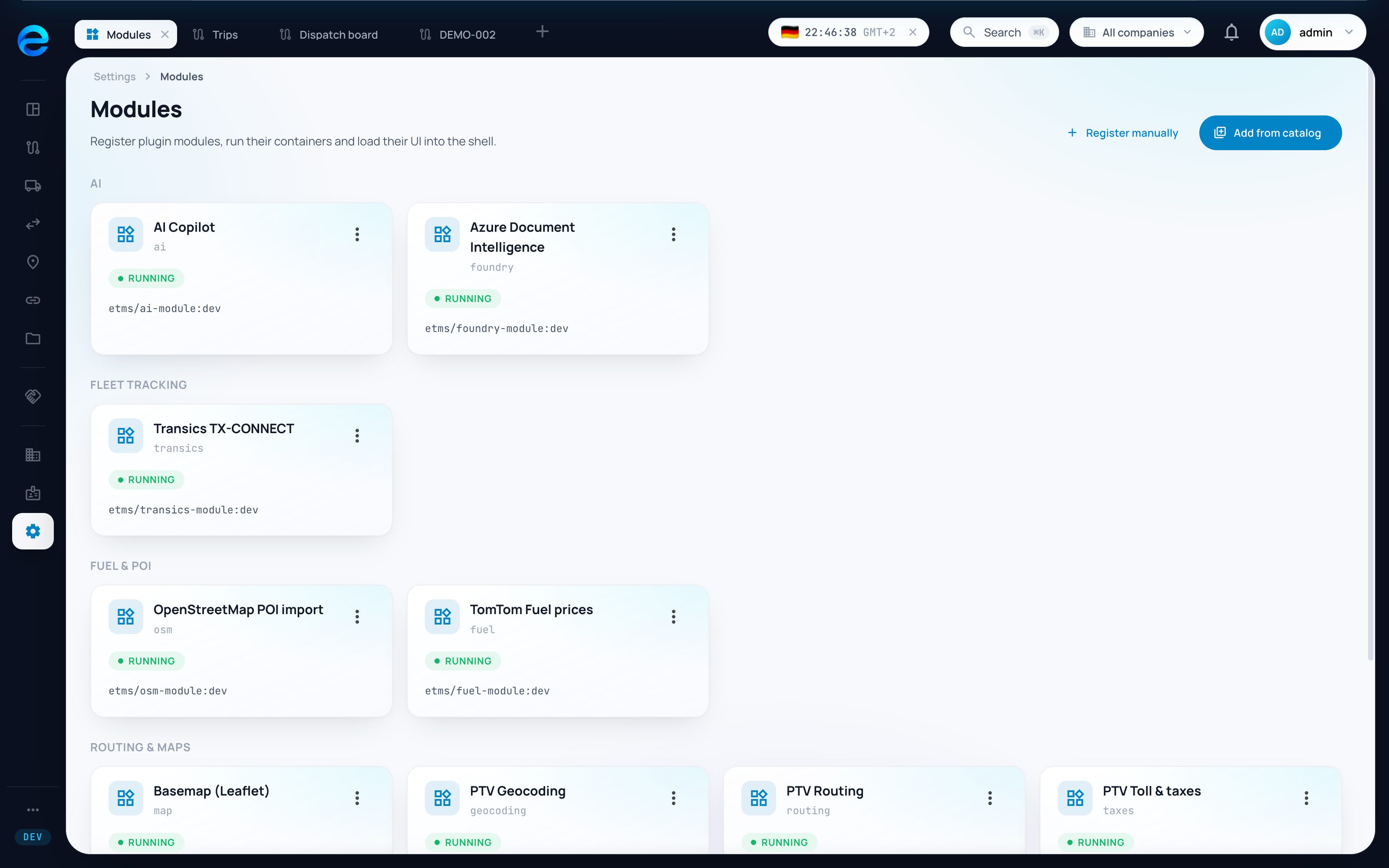Add a new tab with plus
Image resolution: width=1389 pixels, height=868 pixels.
pyautogui.click(x=543, y=32)
